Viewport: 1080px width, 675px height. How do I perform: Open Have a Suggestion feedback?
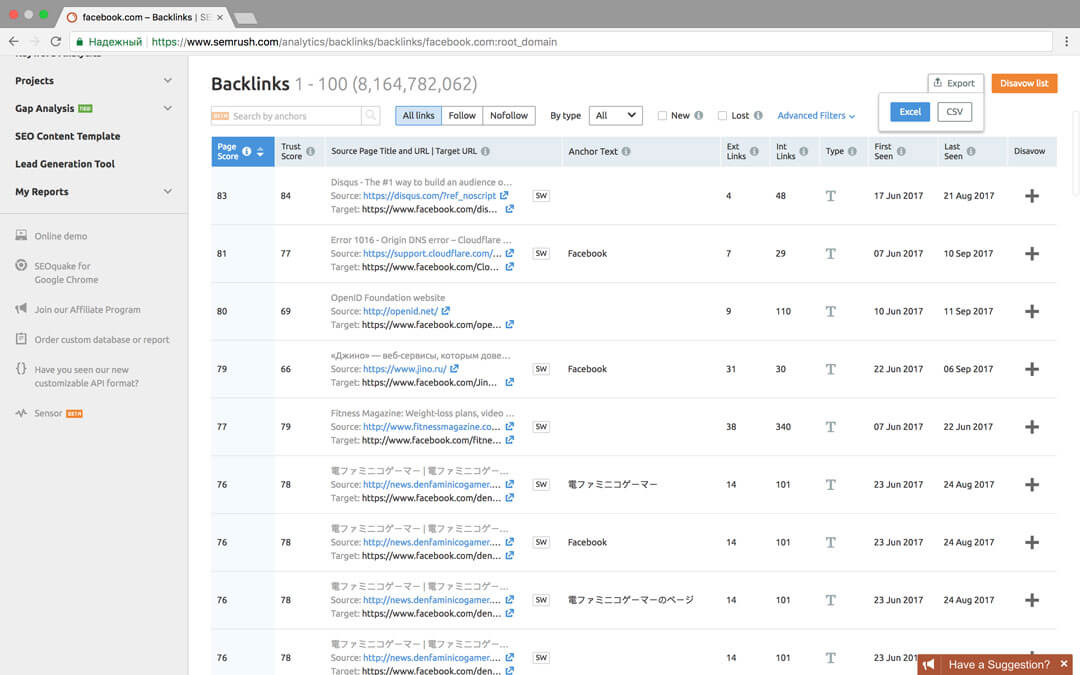999,665
